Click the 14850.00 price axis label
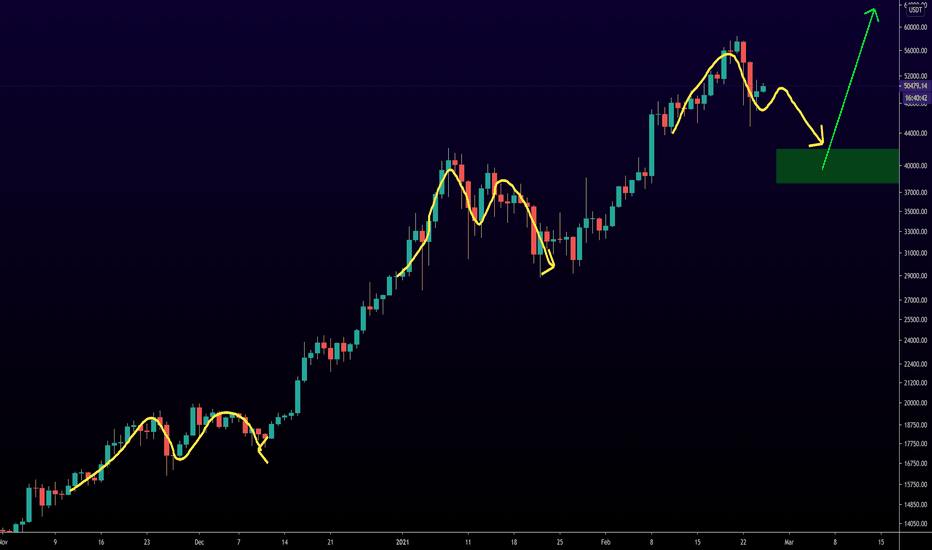This screenshot has height=550, width=932. click(916, 505)
